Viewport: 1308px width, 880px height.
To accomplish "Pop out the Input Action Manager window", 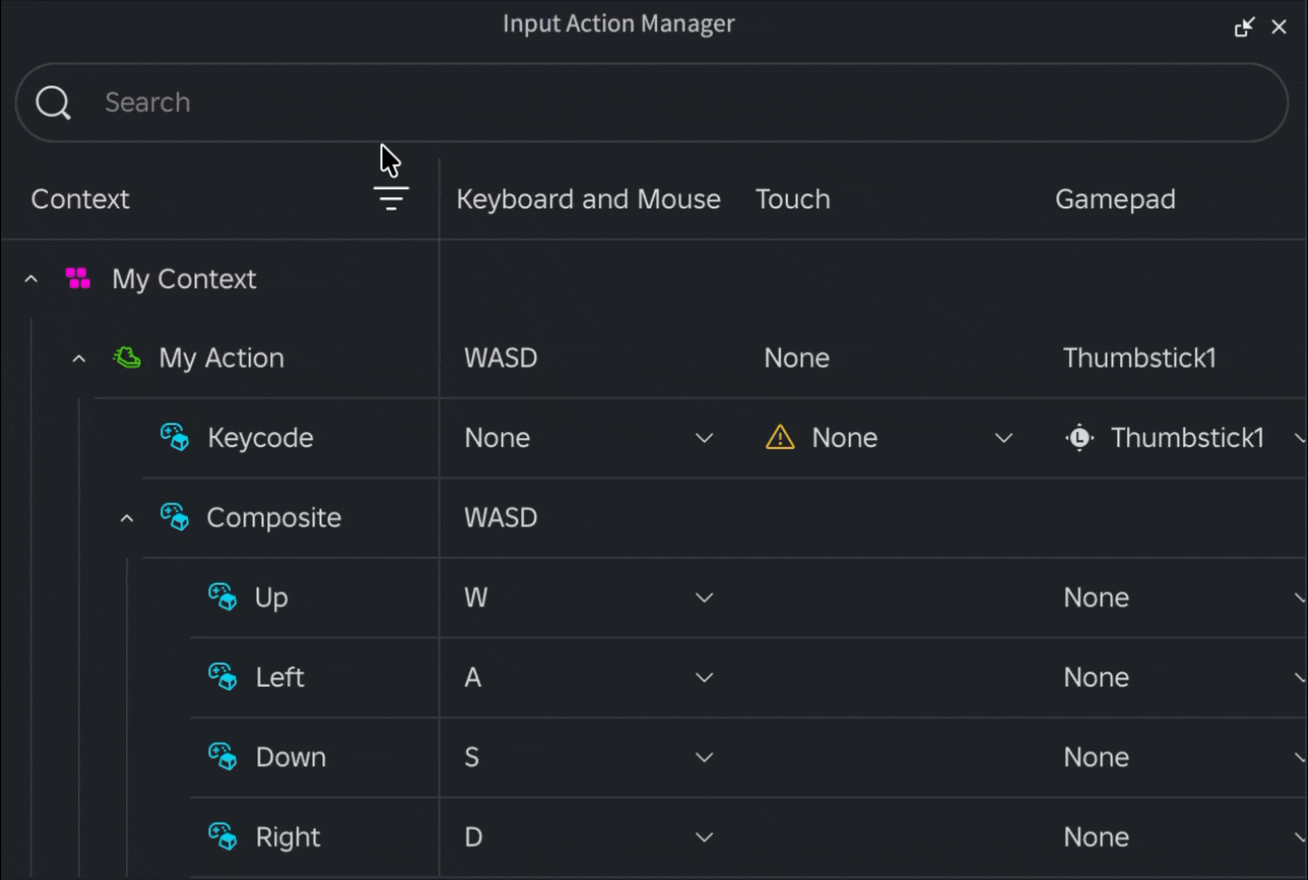I will click(1244, 27).
